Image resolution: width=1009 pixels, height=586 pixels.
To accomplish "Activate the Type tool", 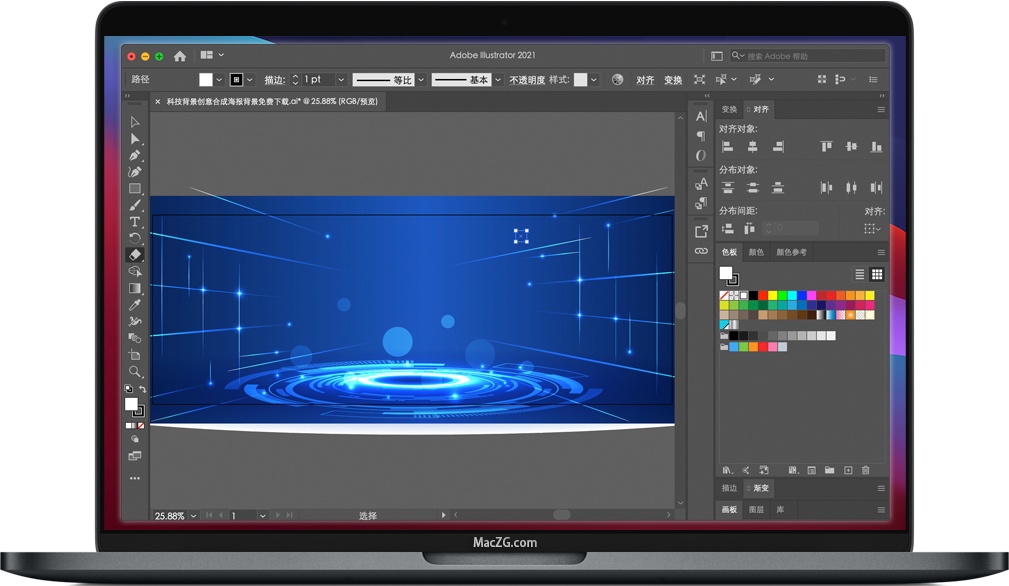I will pyautogui.click(x=135, y=221).
